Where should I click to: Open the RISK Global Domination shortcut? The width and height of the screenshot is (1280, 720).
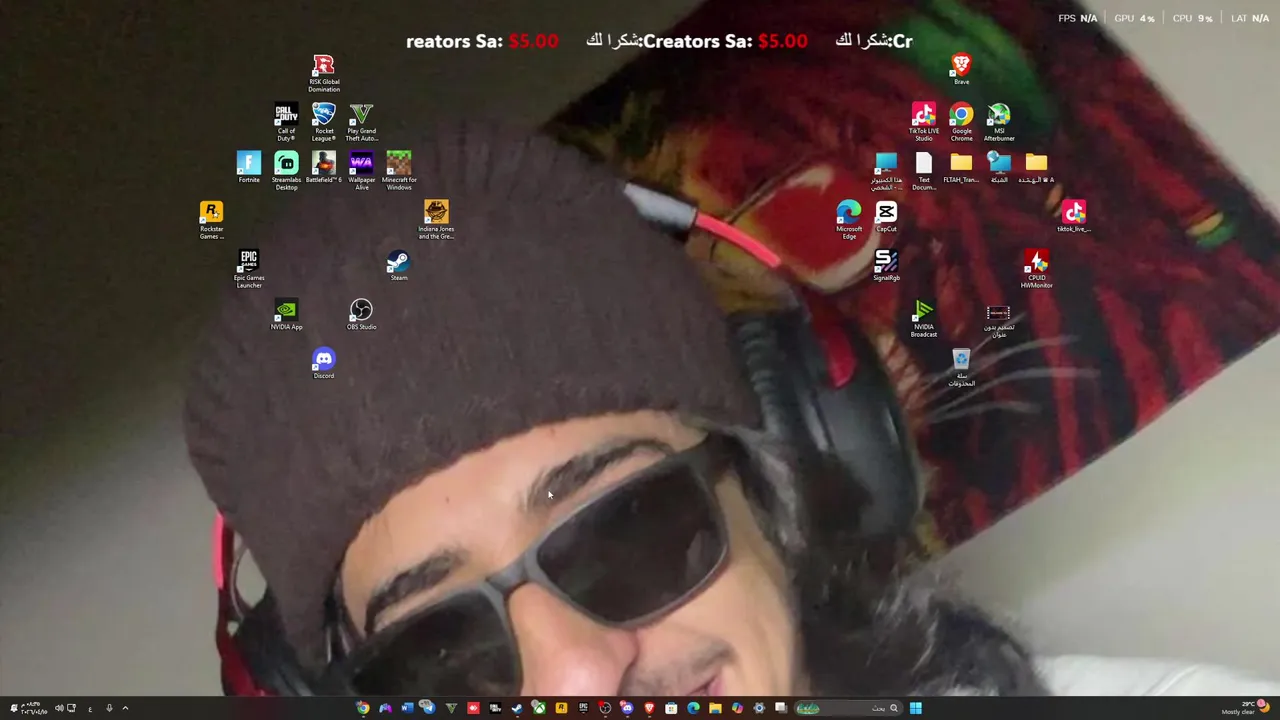(x=323, y=73)
